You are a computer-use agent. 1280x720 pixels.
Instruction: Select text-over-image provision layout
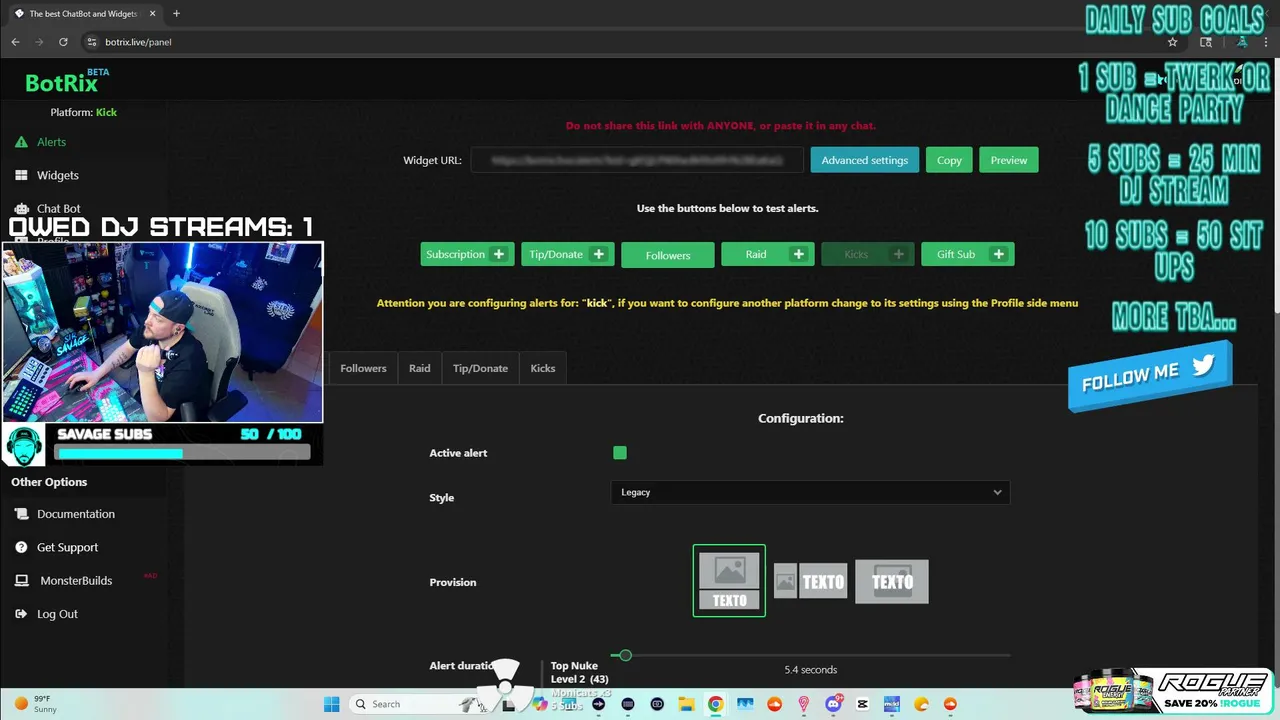tap(892, 581)
